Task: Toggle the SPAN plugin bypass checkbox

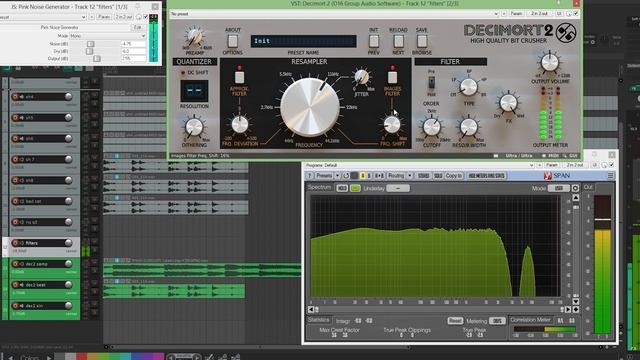Action: (x=611, y=165)
